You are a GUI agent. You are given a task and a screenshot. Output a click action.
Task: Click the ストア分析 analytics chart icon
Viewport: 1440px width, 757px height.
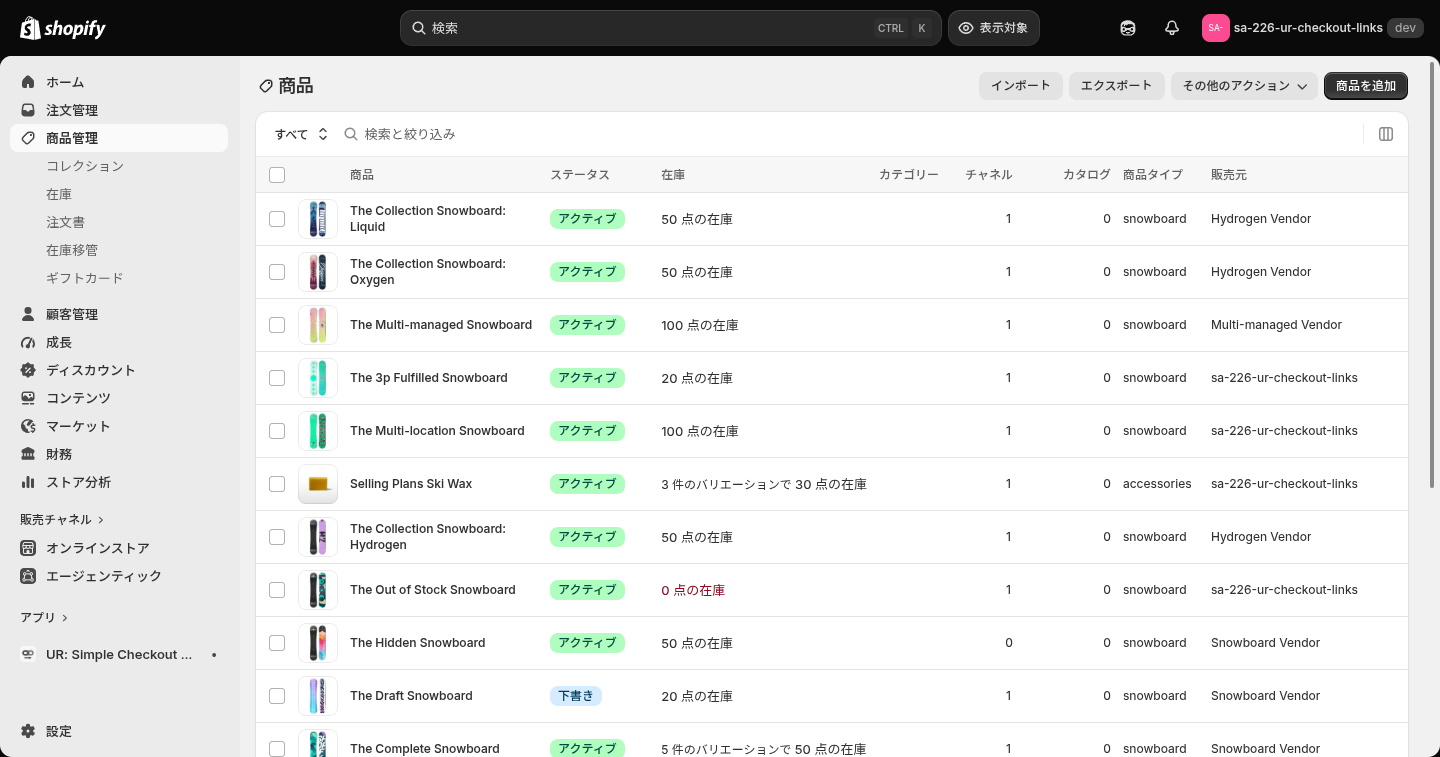click(x=28, y=482)
